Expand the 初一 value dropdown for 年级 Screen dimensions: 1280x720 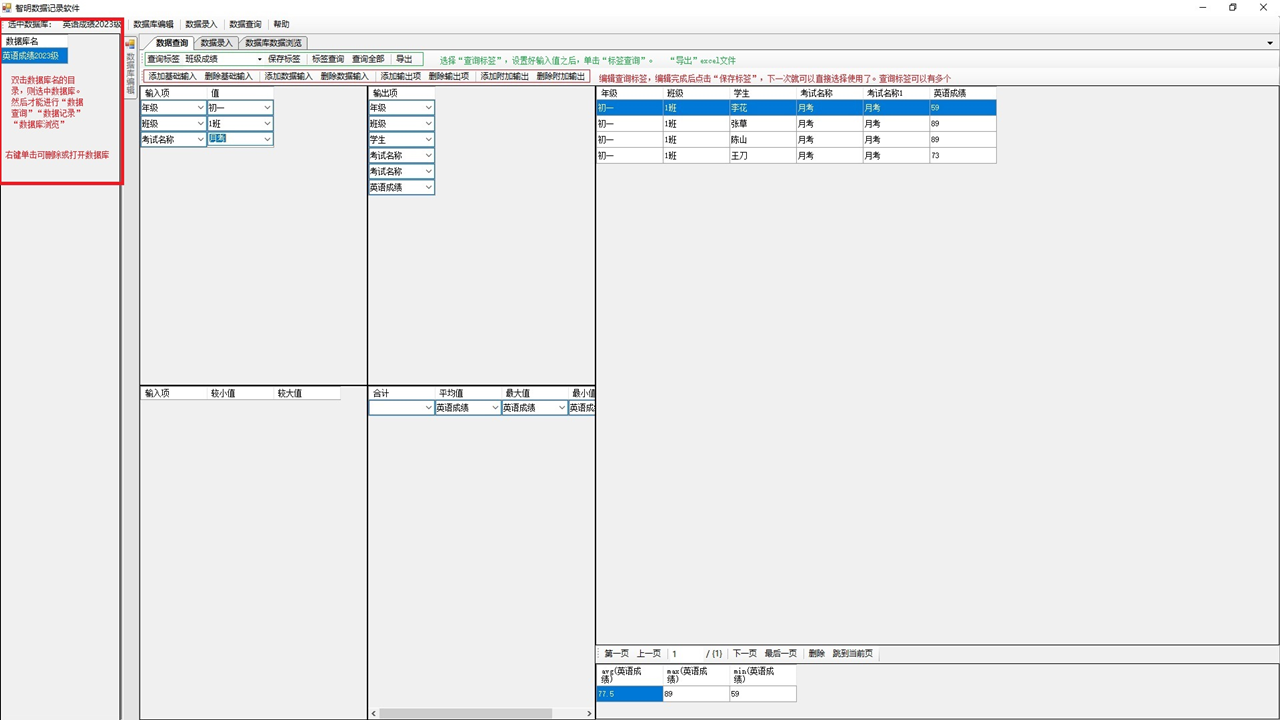[x=267, y=108]
